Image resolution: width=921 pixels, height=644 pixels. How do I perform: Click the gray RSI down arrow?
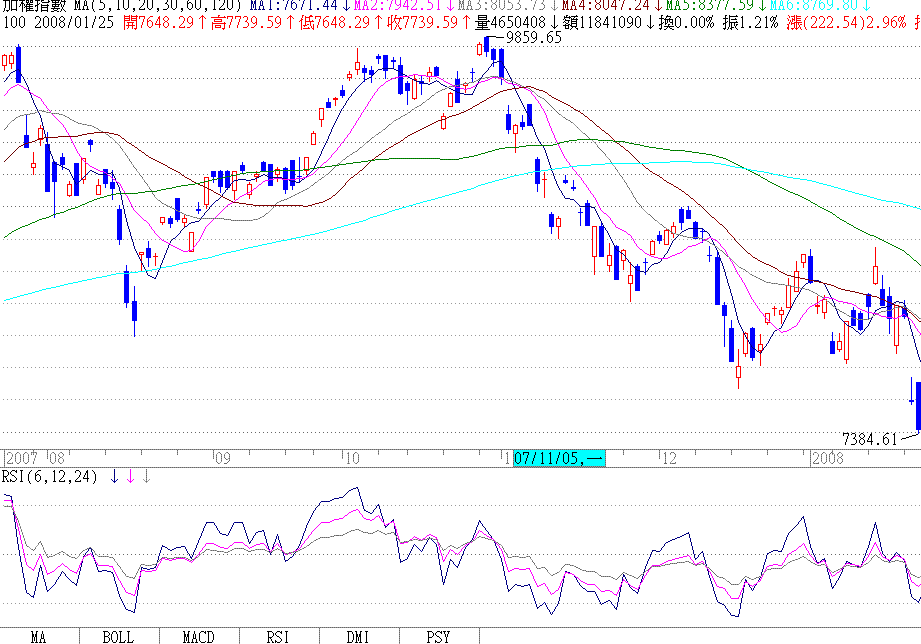pos(146,477)
